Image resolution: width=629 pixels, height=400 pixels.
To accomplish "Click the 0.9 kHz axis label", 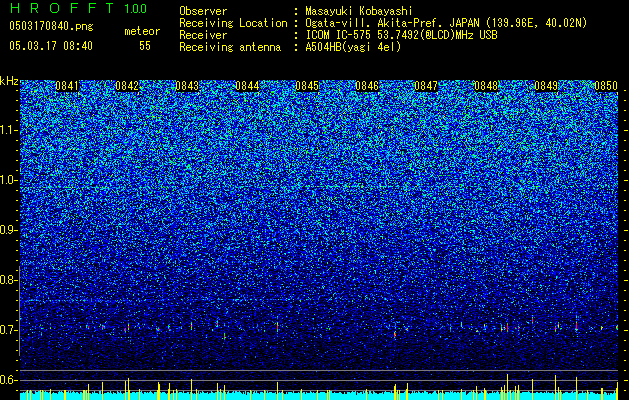I will [x=8, y=230].
